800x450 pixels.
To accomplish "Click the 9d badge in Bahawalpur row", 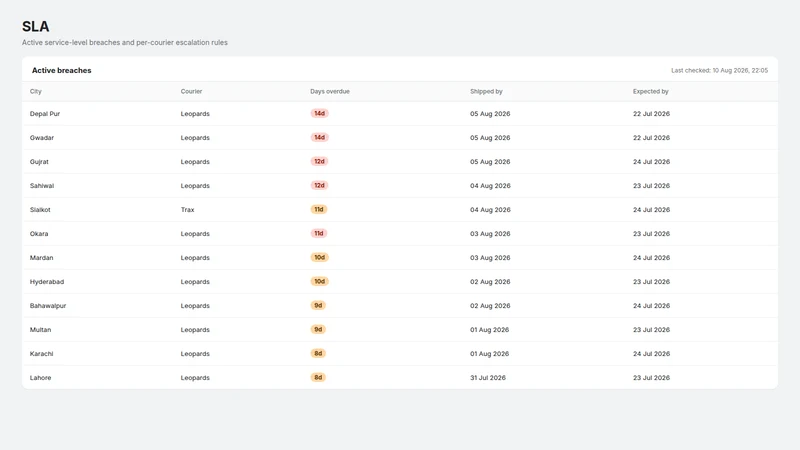I will [x=318, y=305].
